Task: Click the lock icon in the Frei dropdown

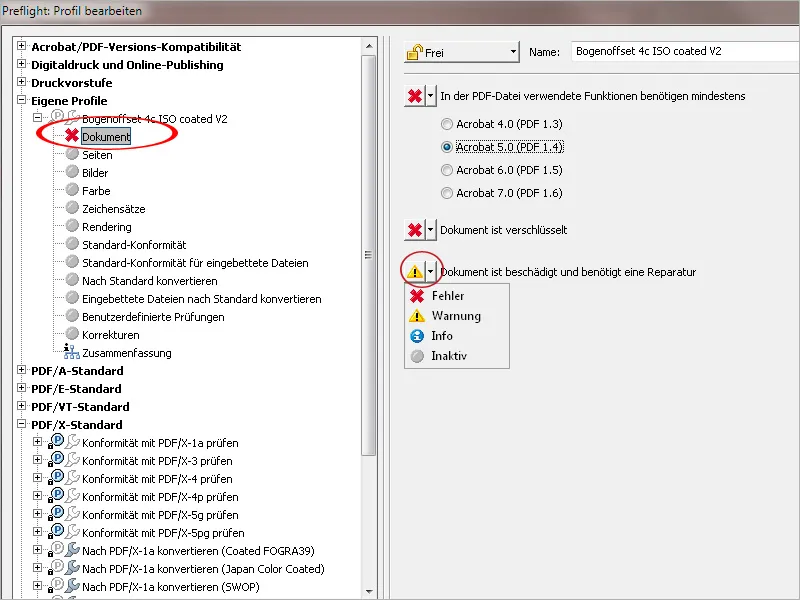Action: [x=415, y=52]
